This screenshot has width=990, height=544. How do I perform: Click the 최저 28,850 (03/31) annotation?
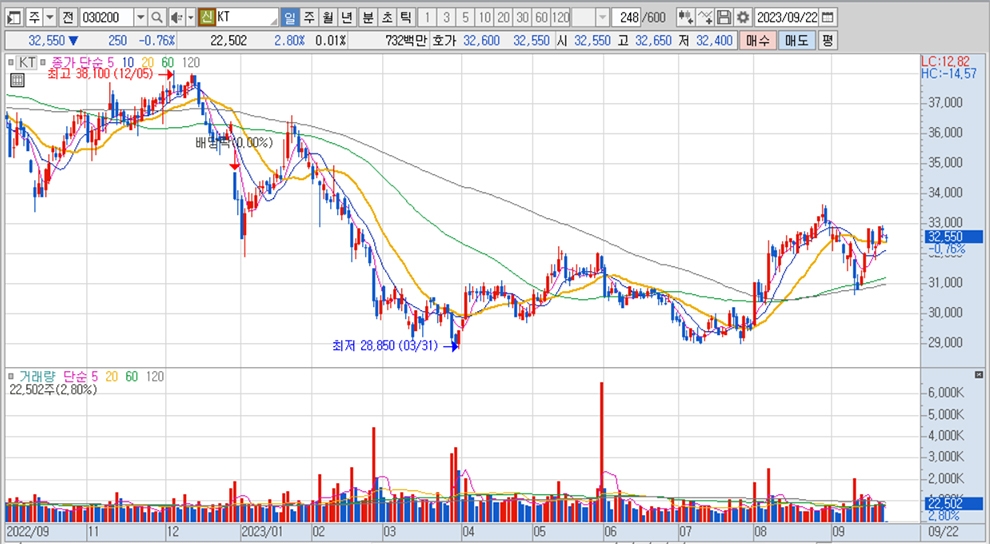coord(386,346)
